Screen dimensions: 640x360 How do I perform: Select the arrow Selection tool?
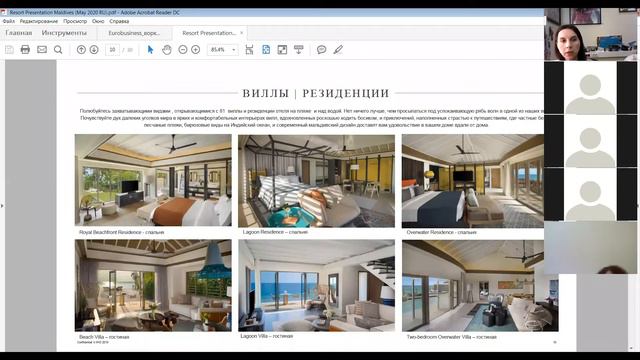click(x=150, y=50)
